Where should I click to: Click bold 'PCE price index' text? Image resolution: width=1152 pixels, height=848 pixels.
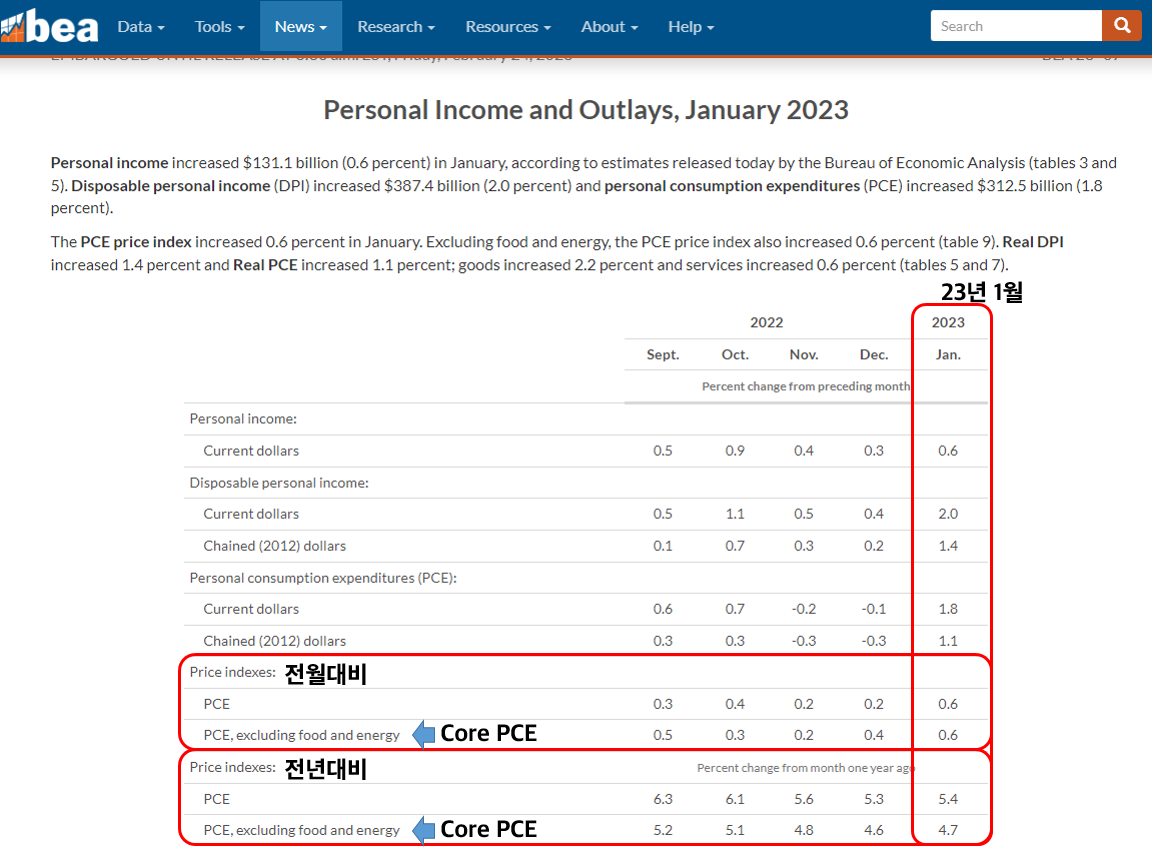pos(136,242)
